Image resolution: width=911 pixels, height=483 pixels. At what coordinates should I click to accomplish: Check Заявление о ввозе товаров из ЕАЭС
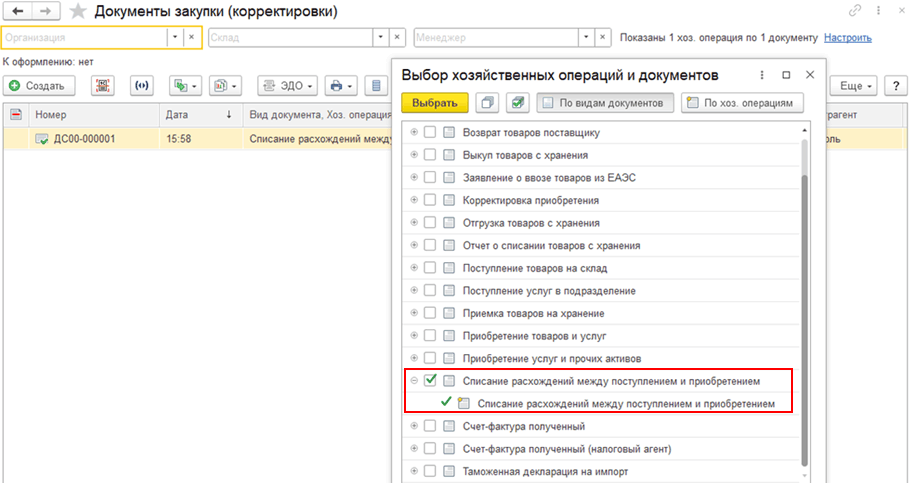pos(429,178)
